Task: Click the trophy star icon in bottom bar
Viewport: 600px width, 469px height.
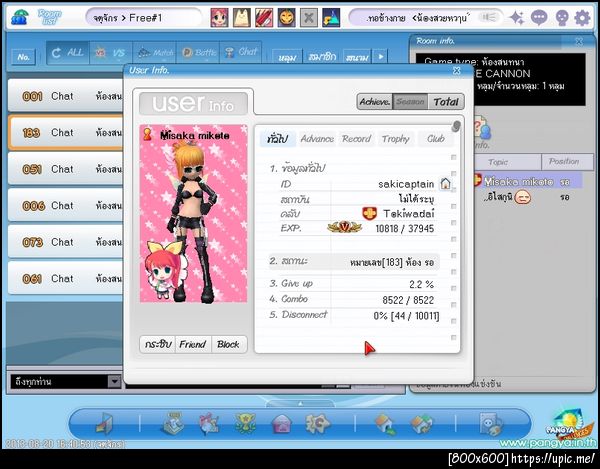Action: click(245, 424)
